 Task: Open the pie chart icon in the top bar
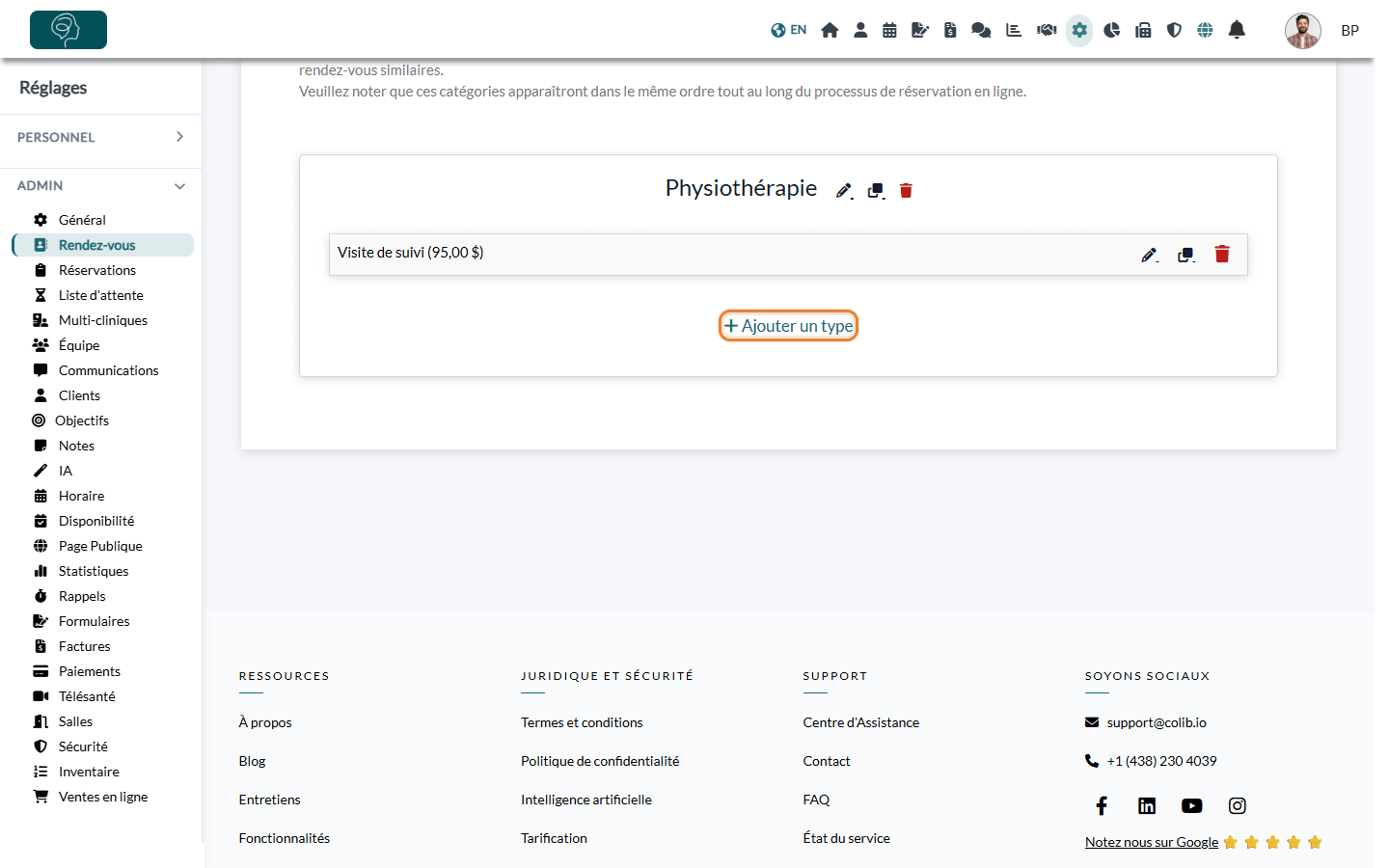(1112, 30)
